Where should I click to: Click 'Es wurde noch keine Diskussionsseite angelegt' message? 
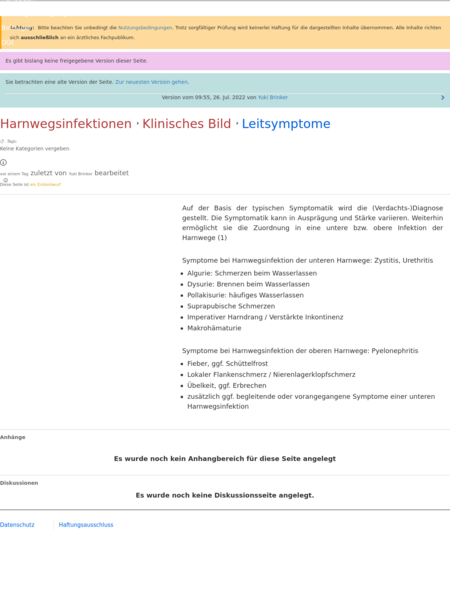(x=225, y=495)
